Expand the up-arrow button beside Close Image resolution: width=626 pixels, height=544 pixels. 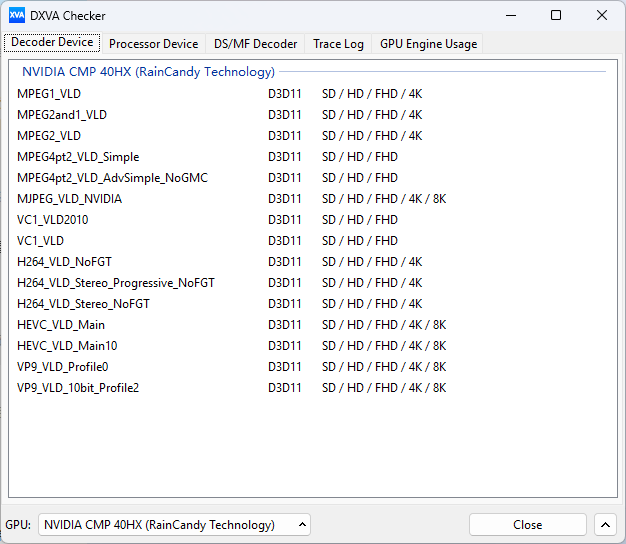click(x=605, y=525)
